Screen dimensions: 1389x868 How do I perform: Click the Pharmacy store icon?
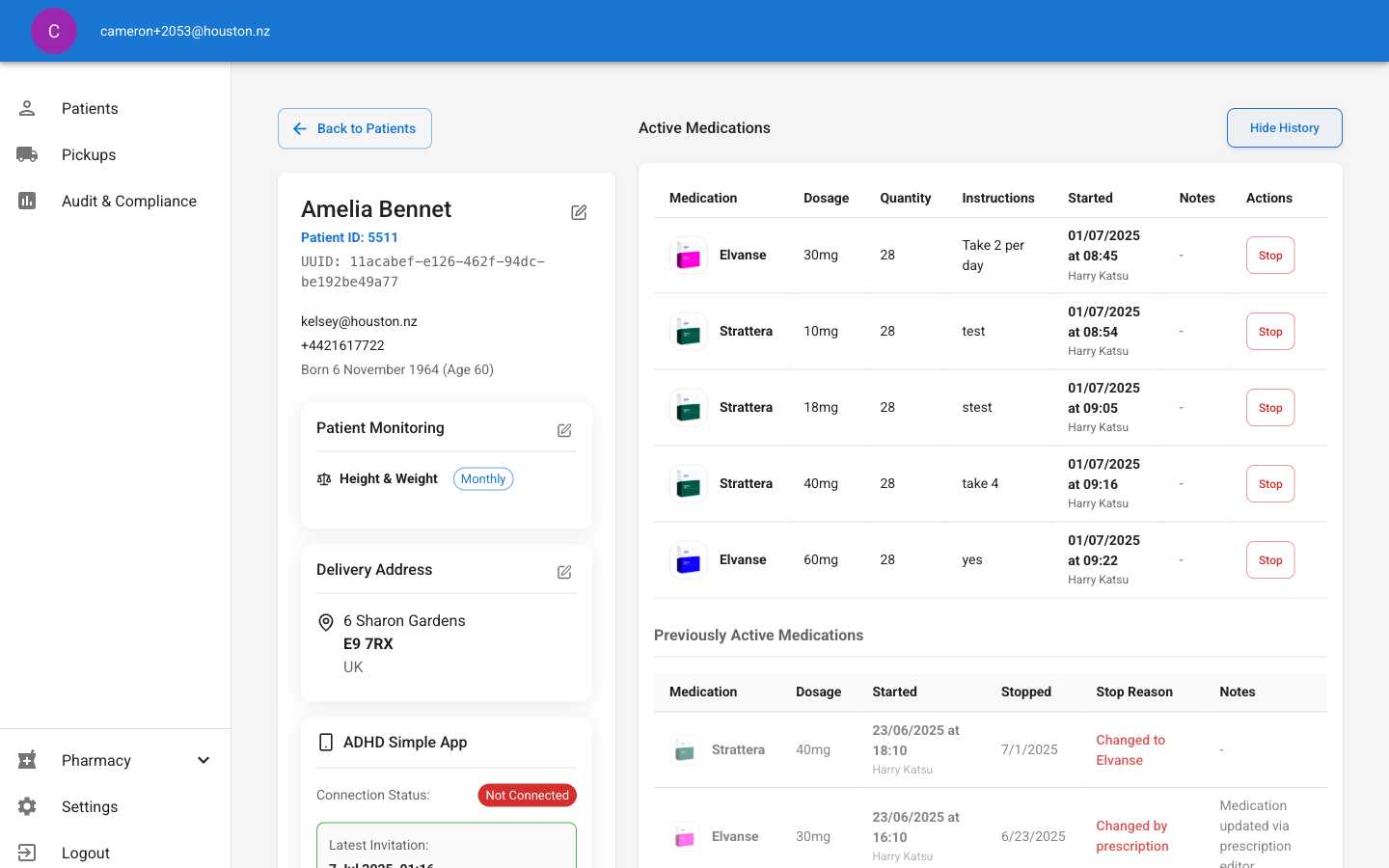point(27,760)
